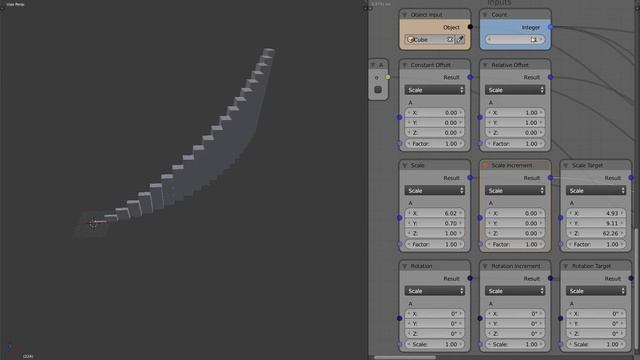This screenshot has height=360, width=640.
Task: Open the Scale dropdown in Relative Offset node
Action: click(x=515, y=90)
